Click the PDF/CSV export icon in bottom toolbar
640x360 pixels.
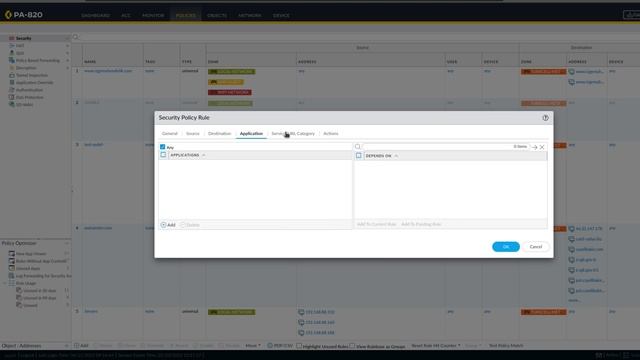(x=270, y=346)
